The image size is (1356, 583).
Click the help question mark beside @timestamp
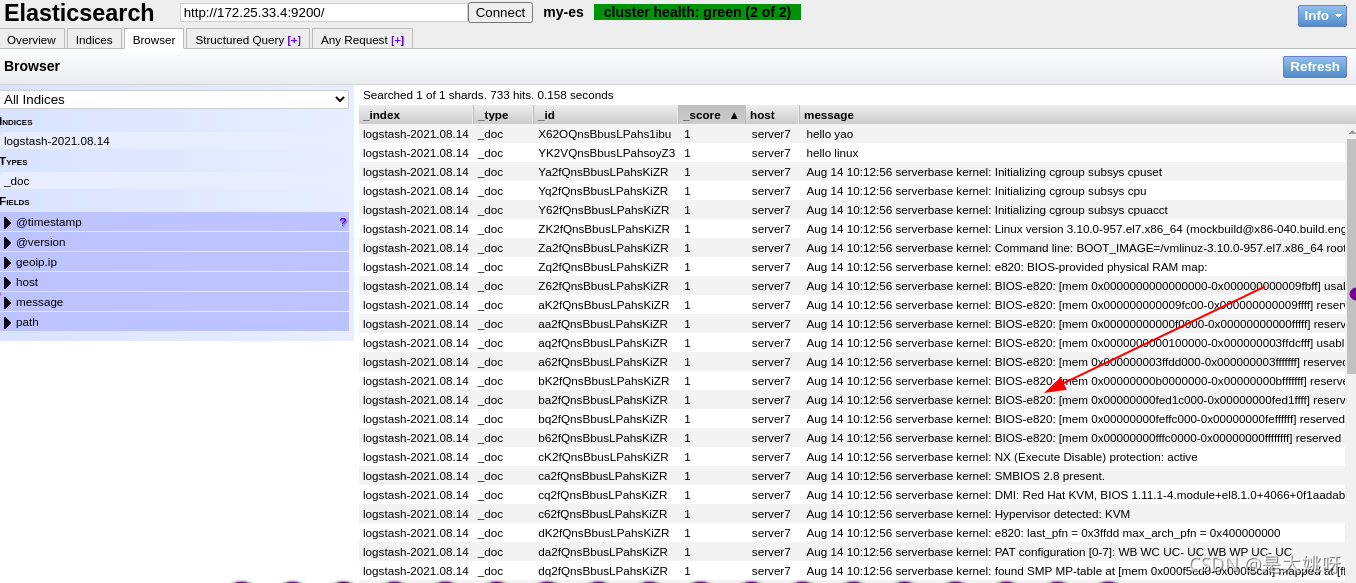[343, 222]
